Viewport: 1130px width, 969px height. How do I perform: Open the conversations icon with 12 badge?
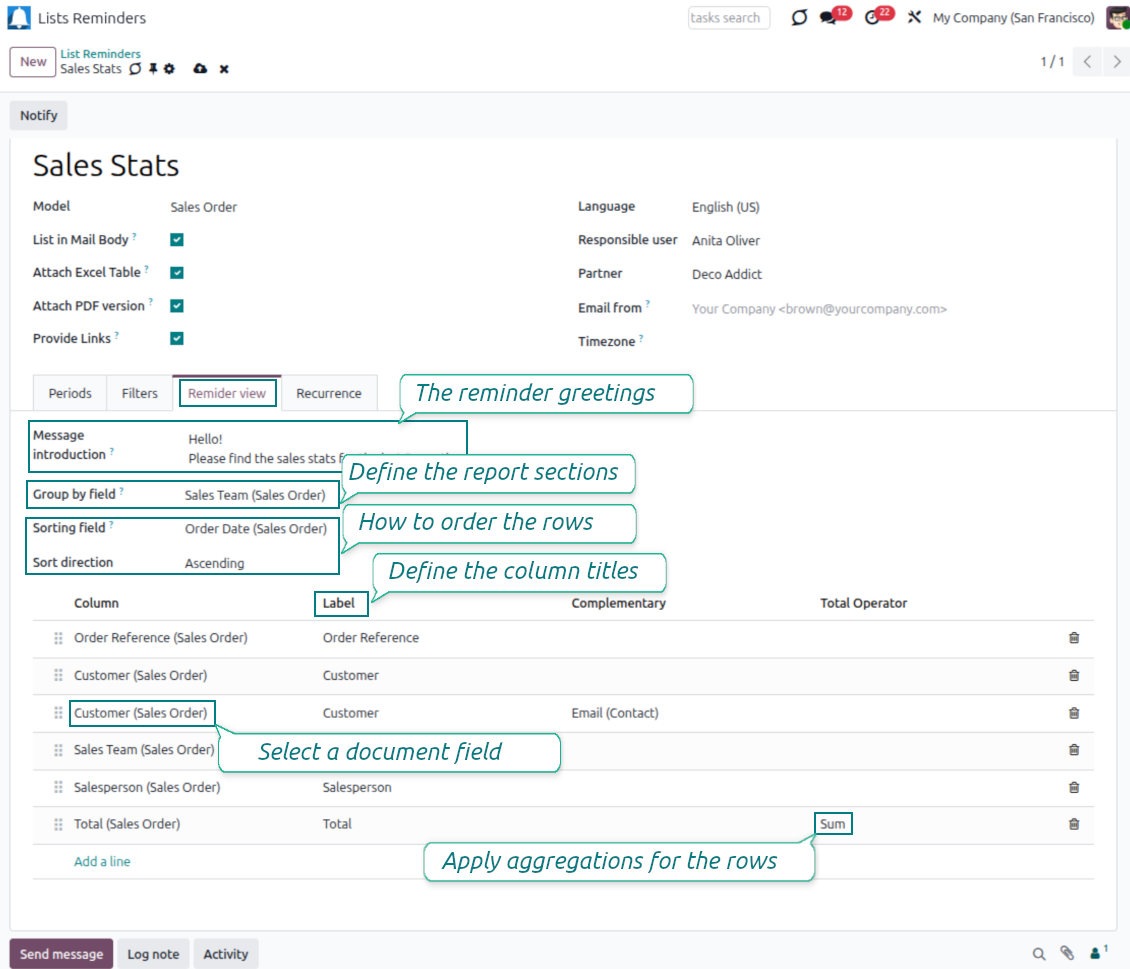(828, 18)
